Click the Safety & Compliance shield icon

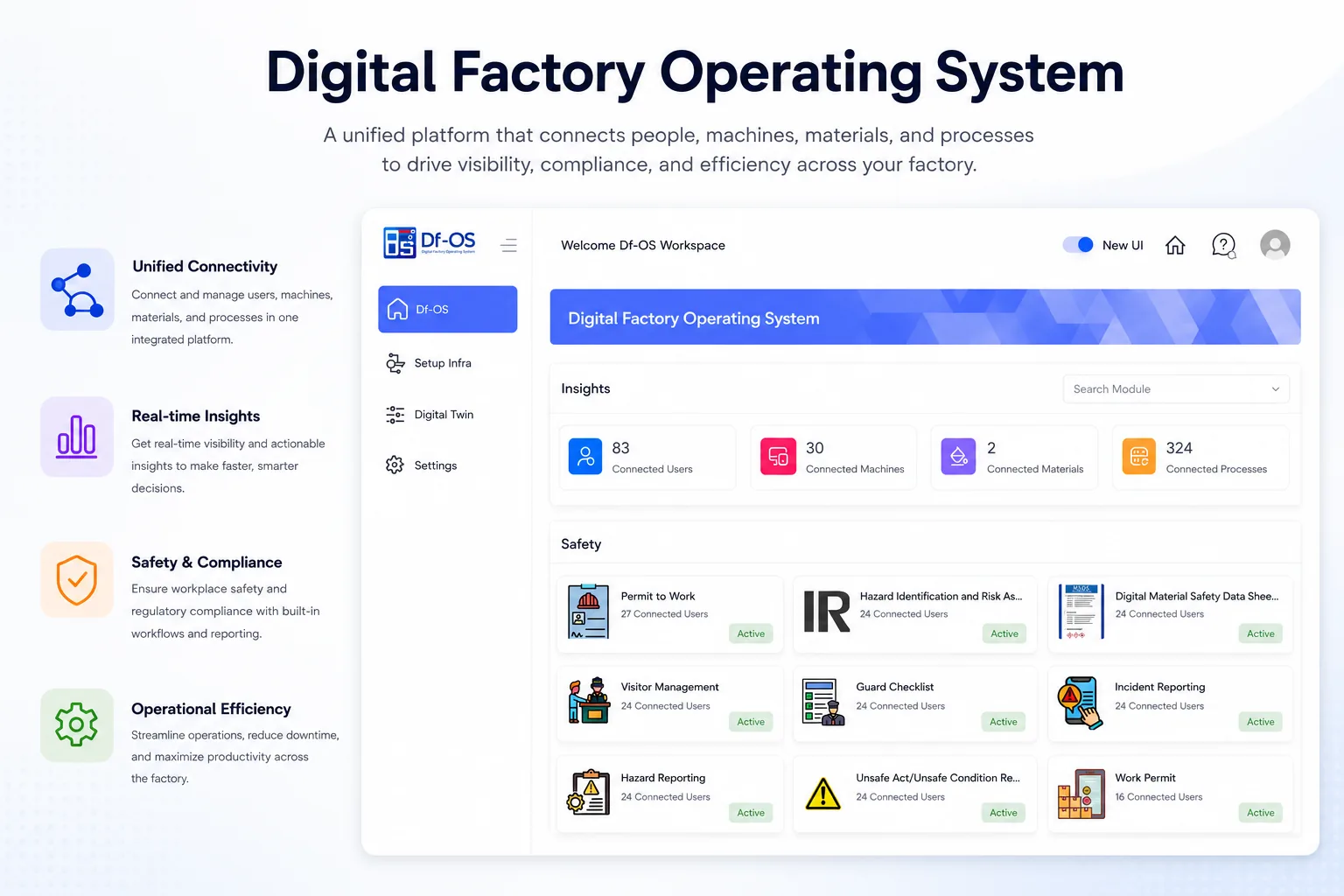(x=77, y=580)
